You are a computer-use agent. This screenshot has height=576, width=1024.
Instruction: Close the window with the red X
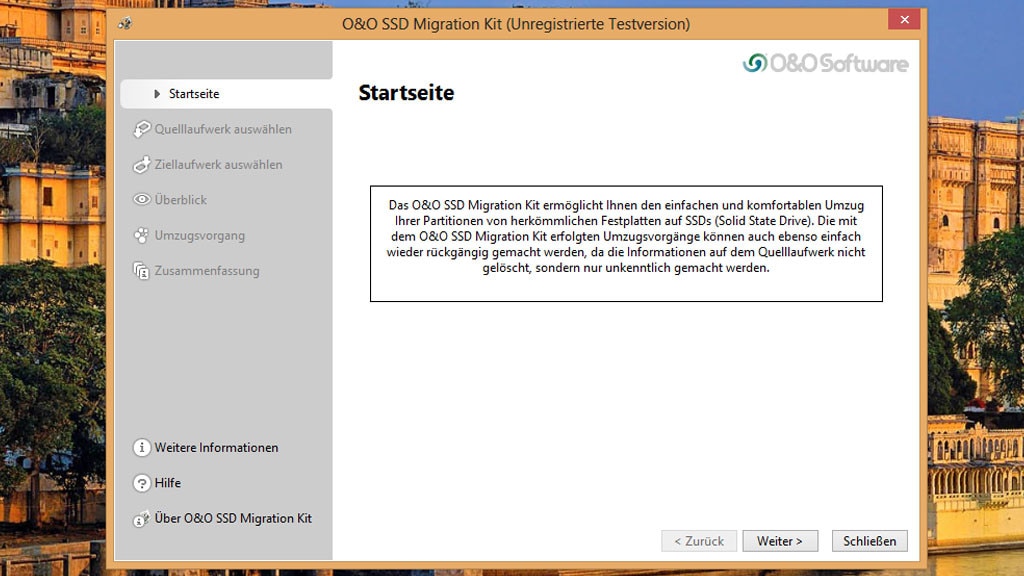tap(904, 20)
